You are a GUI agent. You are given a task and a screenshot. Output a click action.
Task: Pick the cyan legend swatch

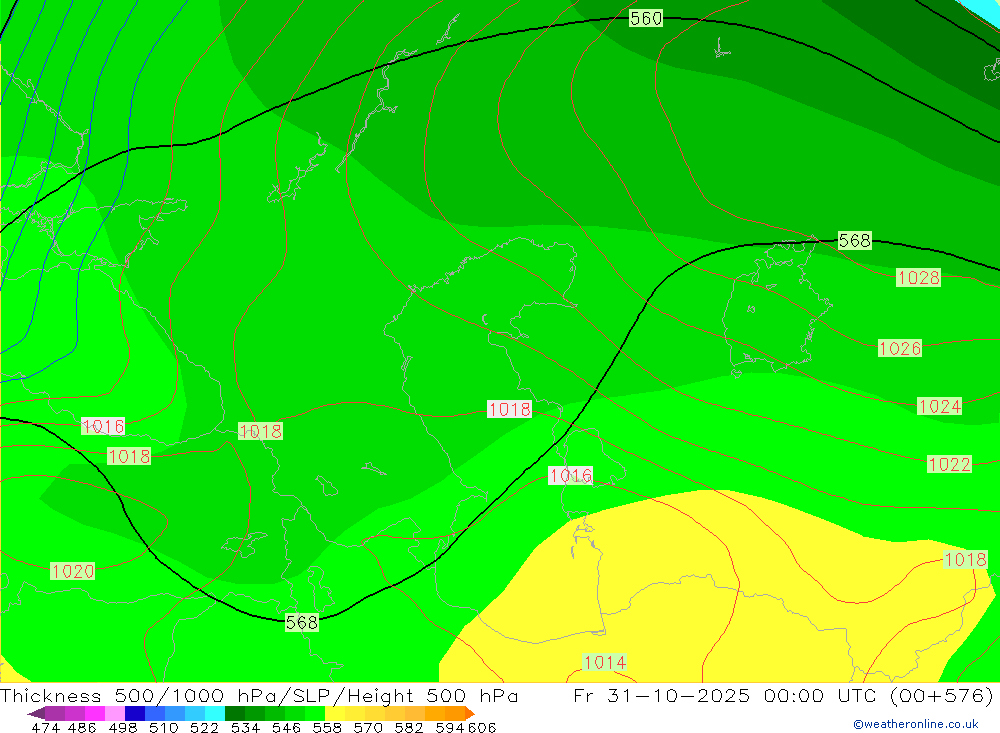pos(215,713)
